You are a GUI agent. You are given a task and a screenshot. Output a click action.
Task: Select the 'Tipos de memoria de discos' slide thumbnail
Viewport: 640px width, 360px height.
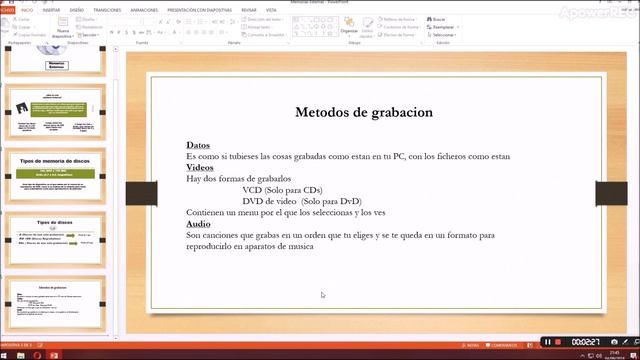pyautogui.click(x=55, y=176)
